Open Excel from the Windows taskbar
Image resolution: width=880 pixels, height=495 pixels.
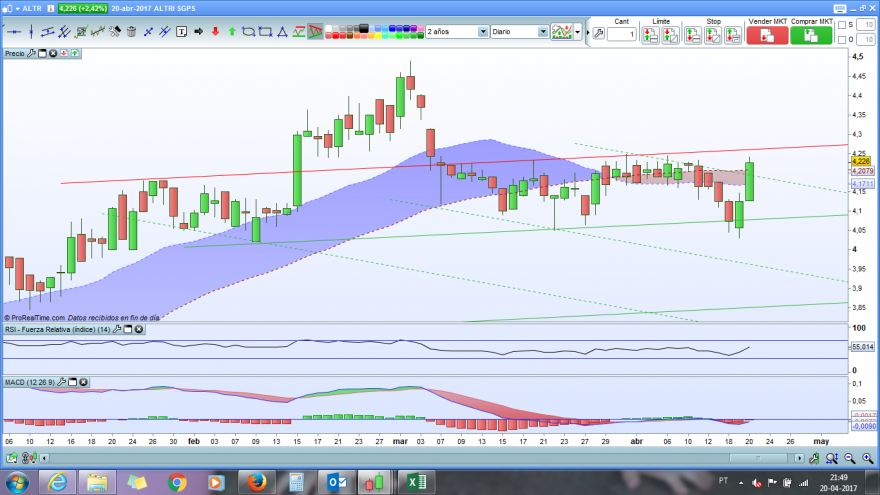pyautogui.click(x=416, y=482)
